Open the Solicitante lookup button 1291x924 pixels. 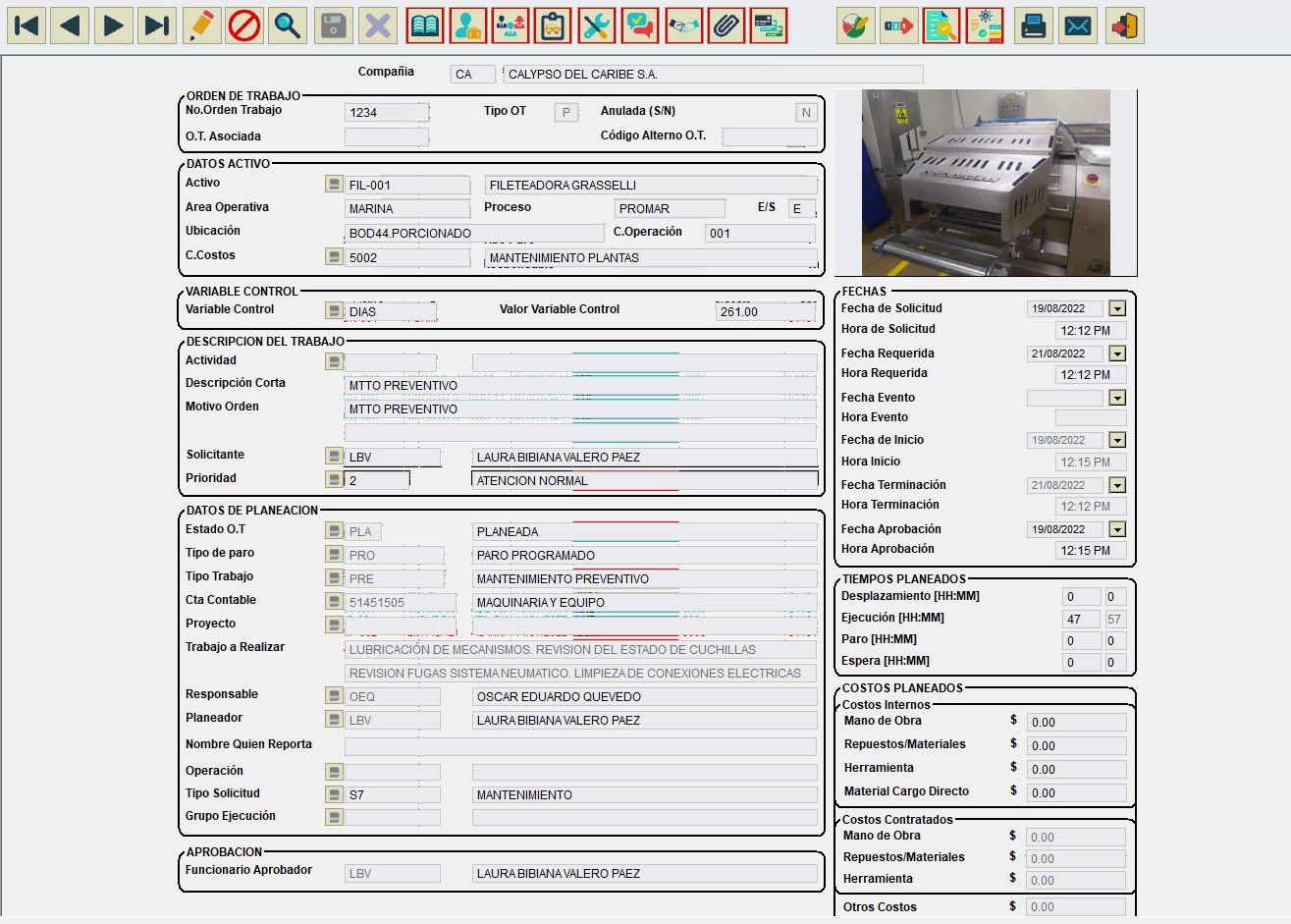click(334, 456)
